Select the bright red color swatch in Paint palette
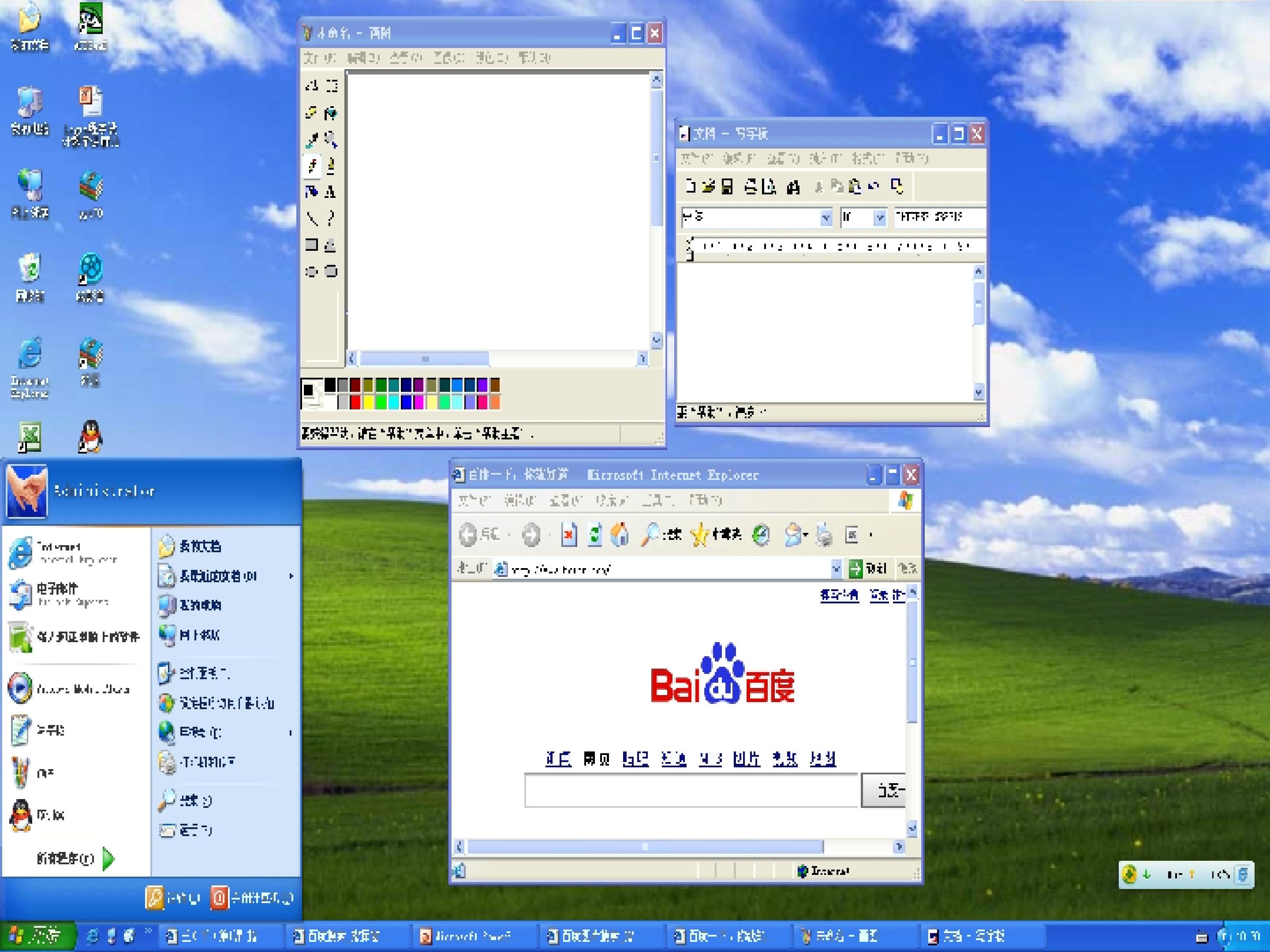 click(355, 402)
